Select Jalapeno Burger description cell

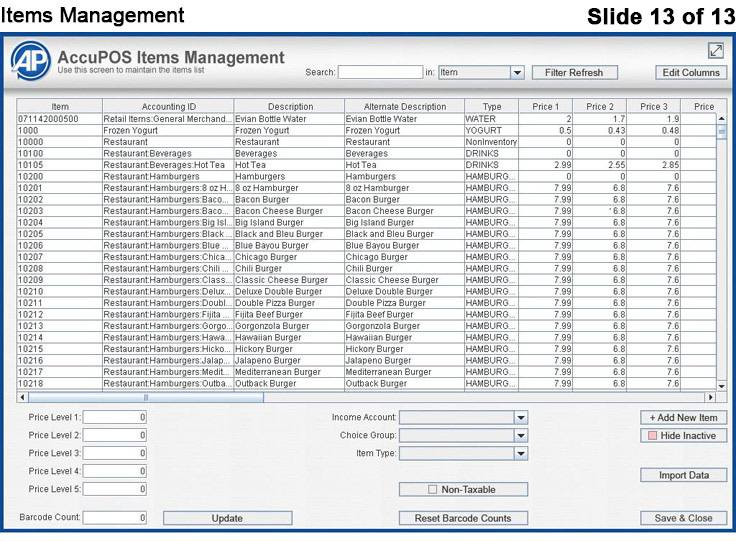pyautogui.click(x=289, y=360)
